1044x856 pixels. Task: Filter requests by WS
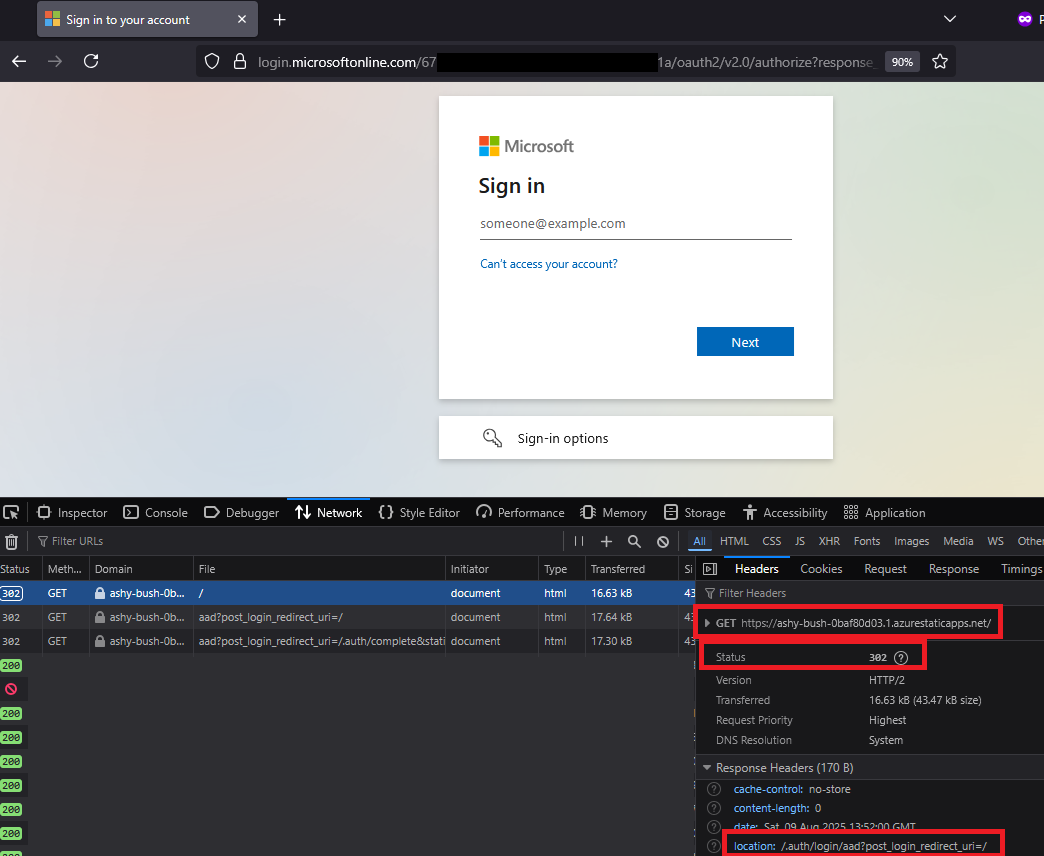[x=995, y=541]
